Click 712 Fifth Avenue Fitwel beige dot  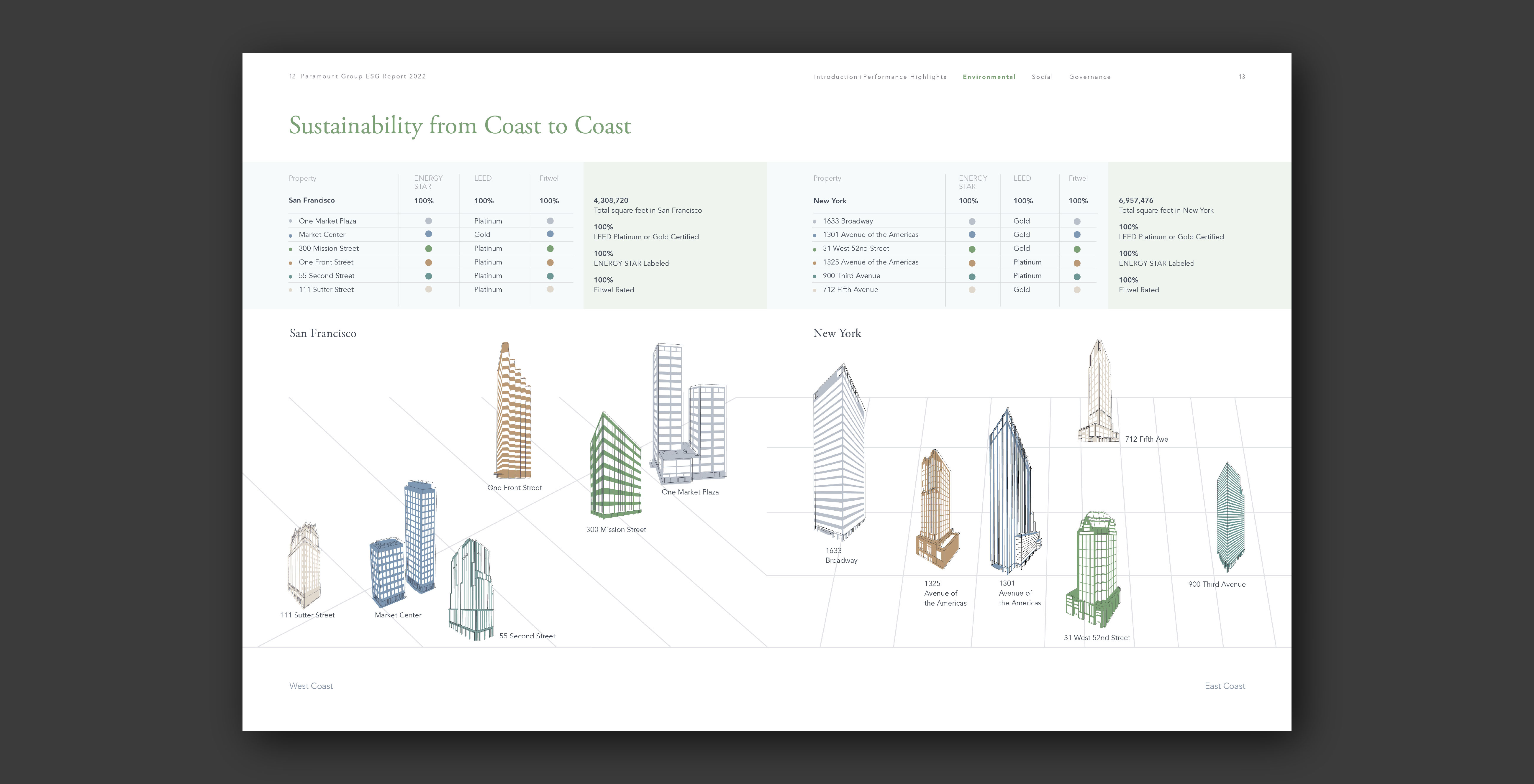pos(1077,290)
